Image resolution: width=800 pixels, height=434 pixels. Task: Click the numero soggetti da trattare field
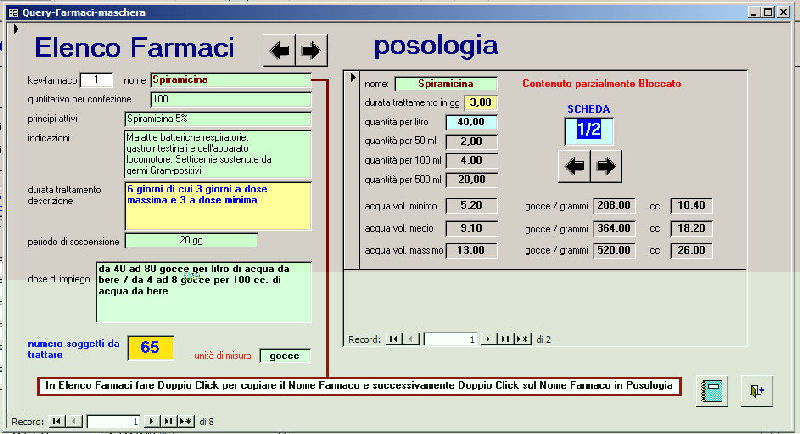tap(150, 347)
